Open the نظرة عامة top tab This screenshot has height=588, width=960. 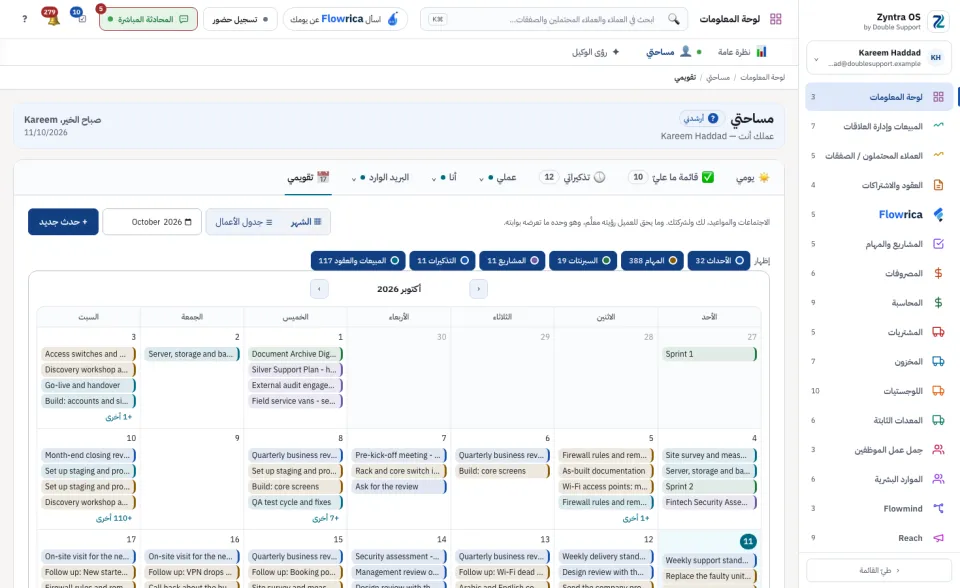click(742, 52)
